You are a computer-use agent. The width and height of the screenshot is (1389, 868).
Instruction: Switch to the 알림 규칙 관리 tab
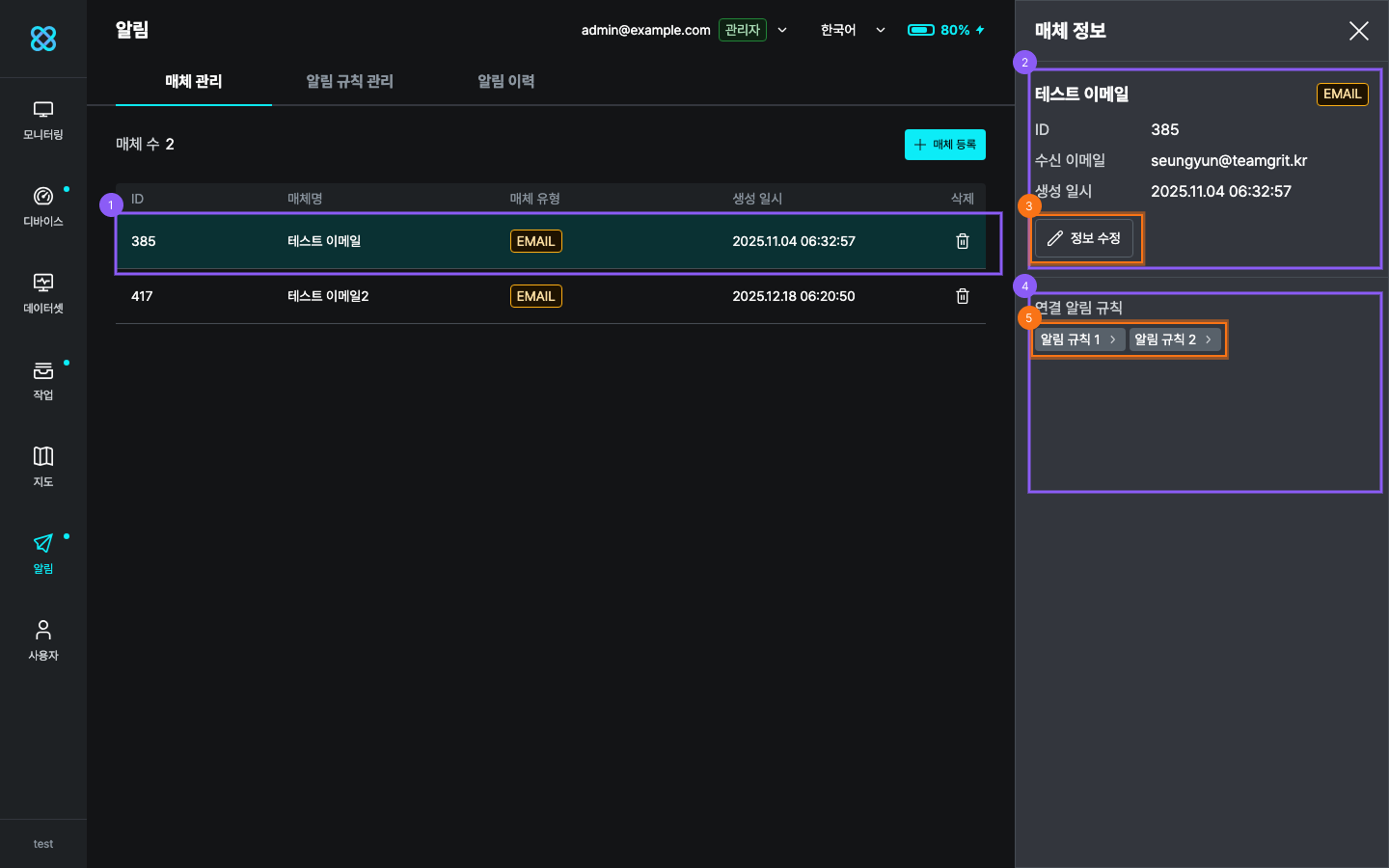pyautogui.click(x=349, y=82)
